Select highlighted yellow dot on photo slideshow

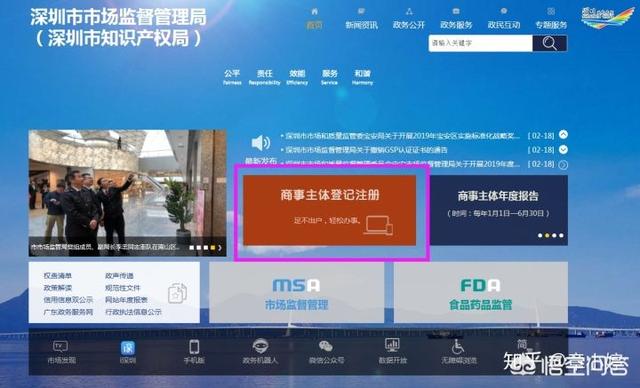(x=213, y=248)
